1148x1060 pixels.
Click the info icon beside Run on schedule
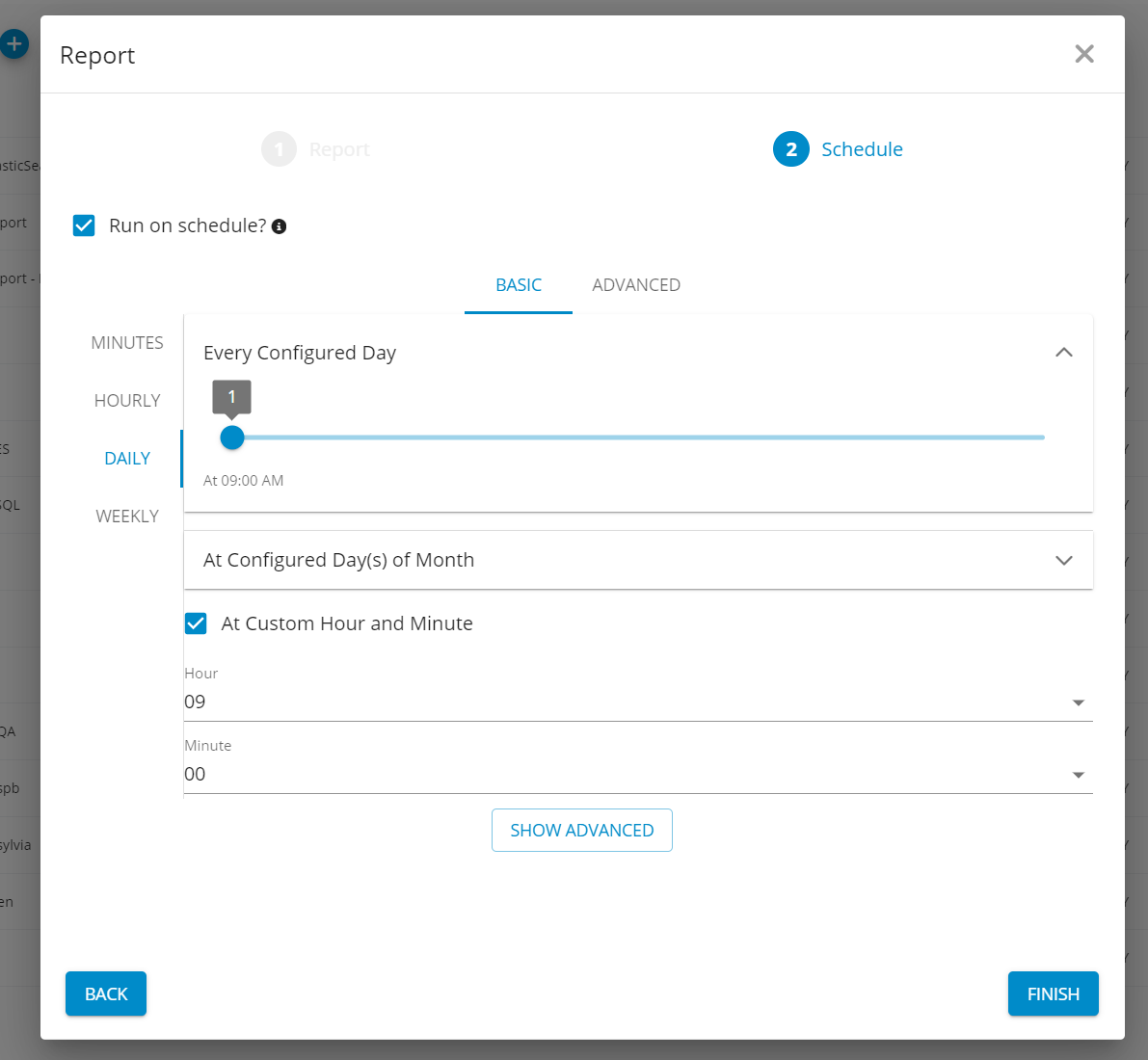coord(279,226)
